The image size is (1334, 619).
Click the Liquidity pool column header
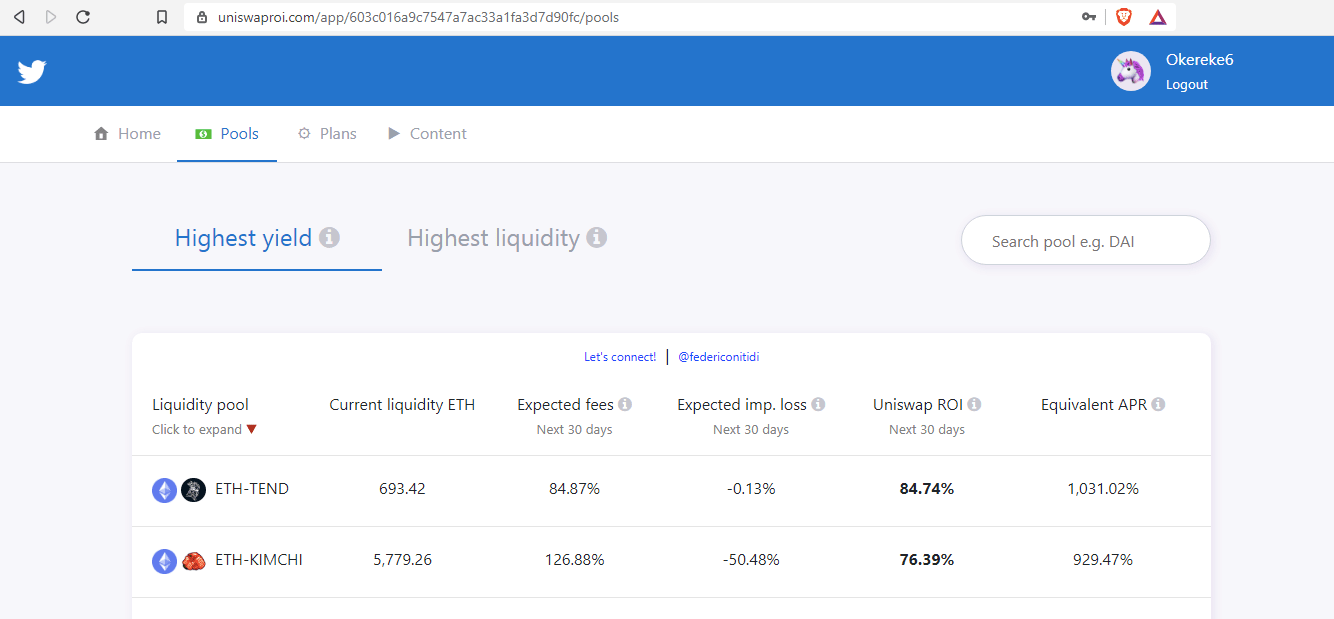200,405
